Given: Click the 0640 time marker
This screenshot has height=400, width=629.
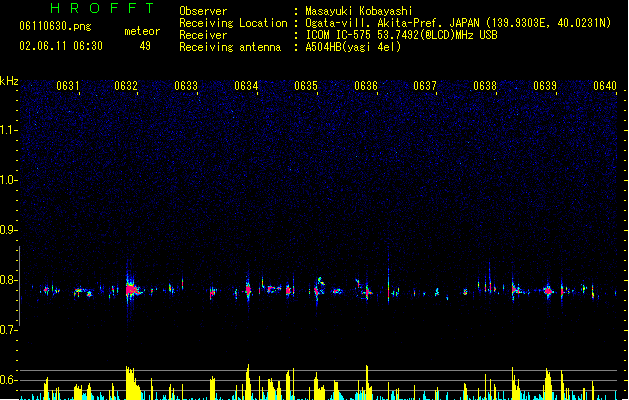Looking at the screenshot, I should click(605, 86).
